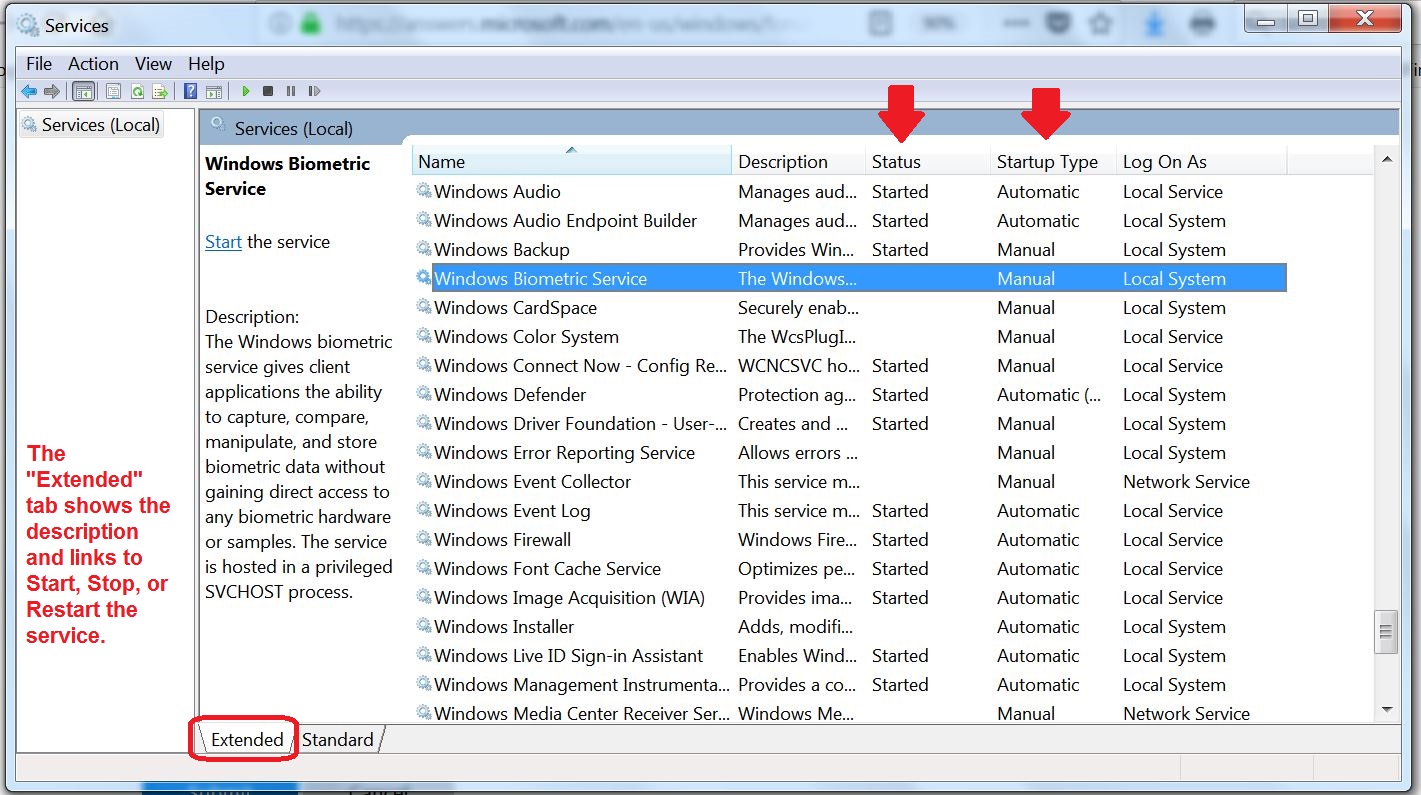Click the gear icon beside Windows Defender
Screen dimensions: 1421x795
(424, 394)
